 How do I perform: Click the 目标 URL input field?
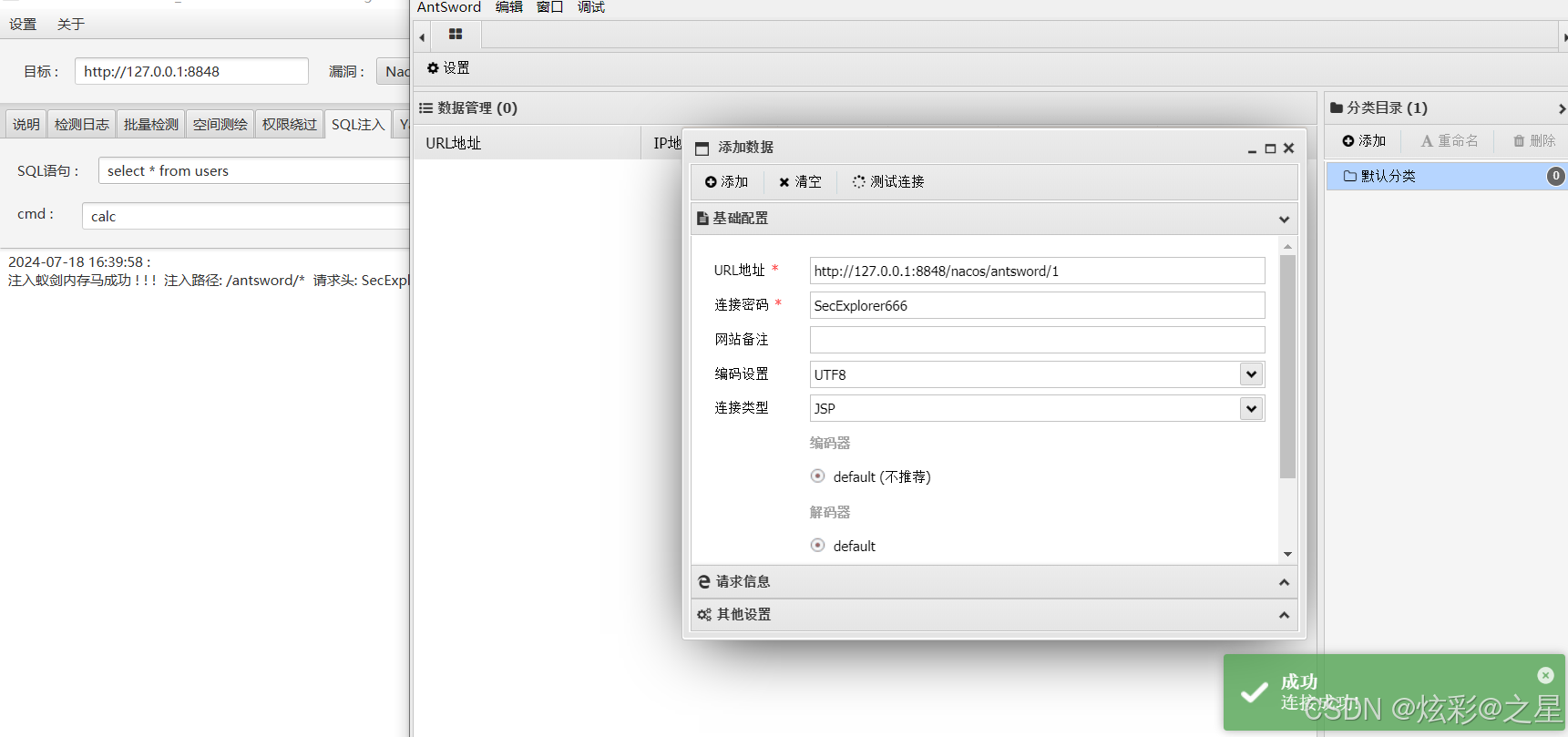(x=191, y=71)
